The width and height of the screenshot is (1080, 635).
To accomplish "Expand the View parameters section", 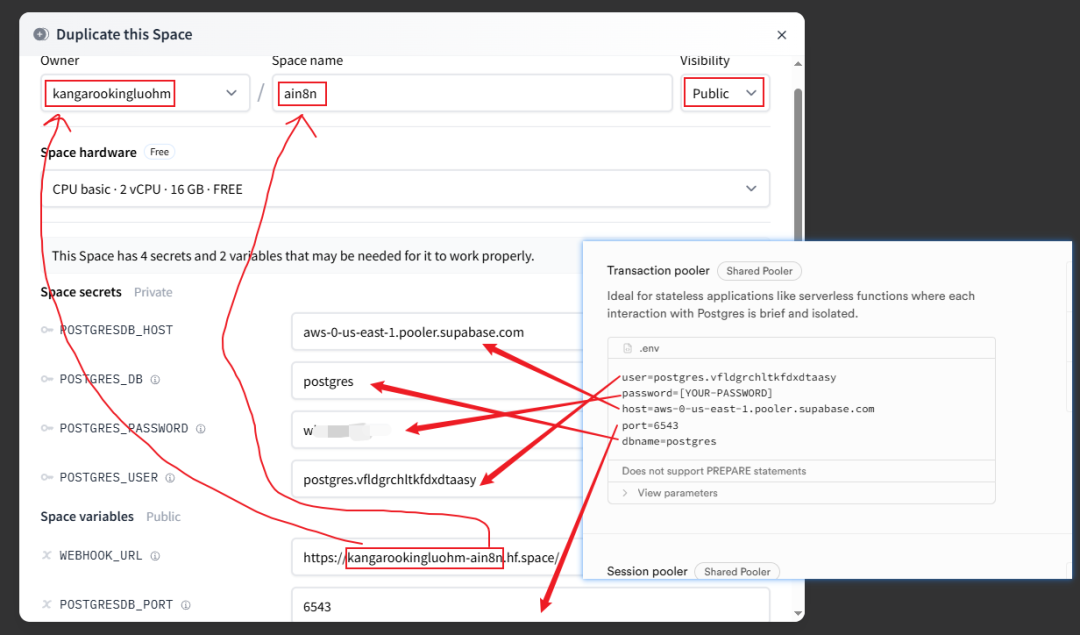I will [x=676, y=493].
